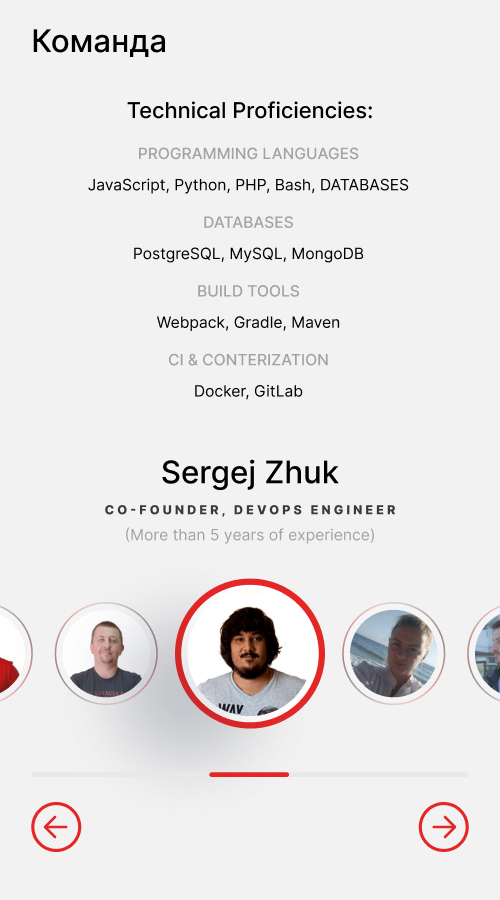
Task: Click the CO-FOUNDER, DEVOPS ENGINEER title
Action: [x=251, y=510]
